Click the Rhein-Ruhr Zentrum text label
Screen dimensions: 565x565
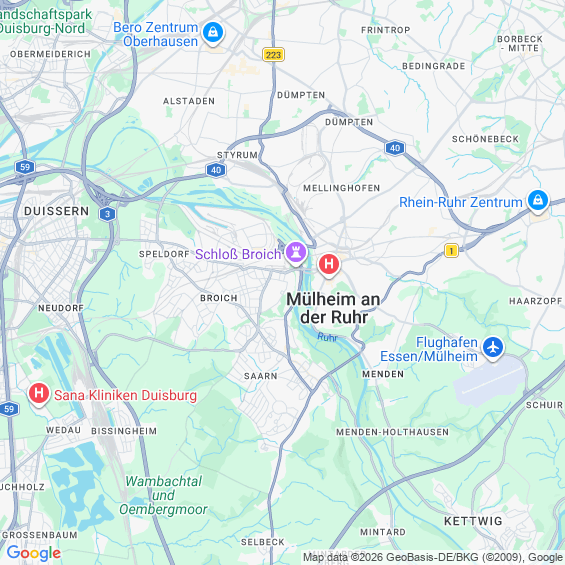point(461,202)
